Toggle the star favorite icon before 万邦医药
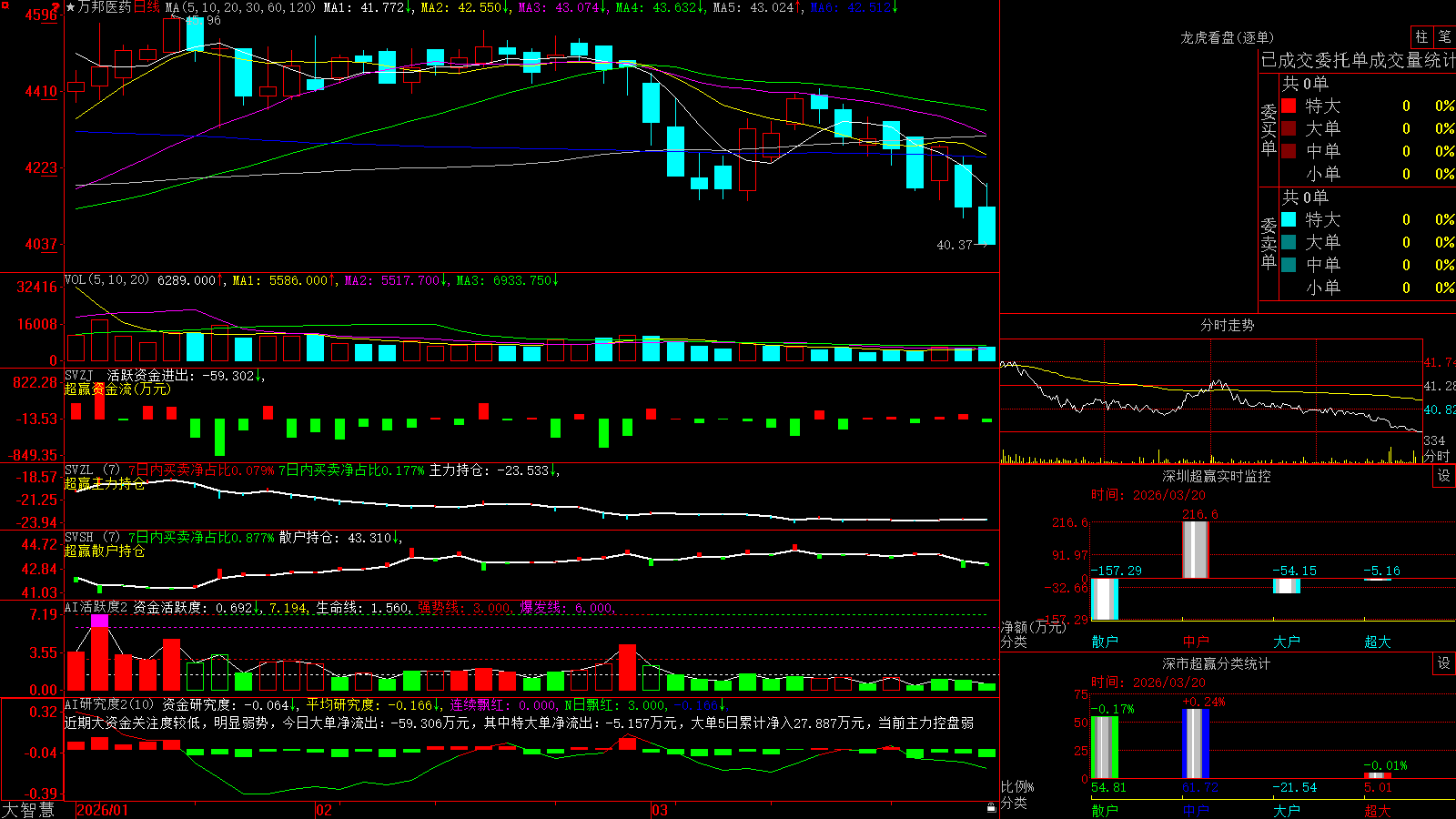The height and width of the screenshot is (819, 1456). (70, 7)
